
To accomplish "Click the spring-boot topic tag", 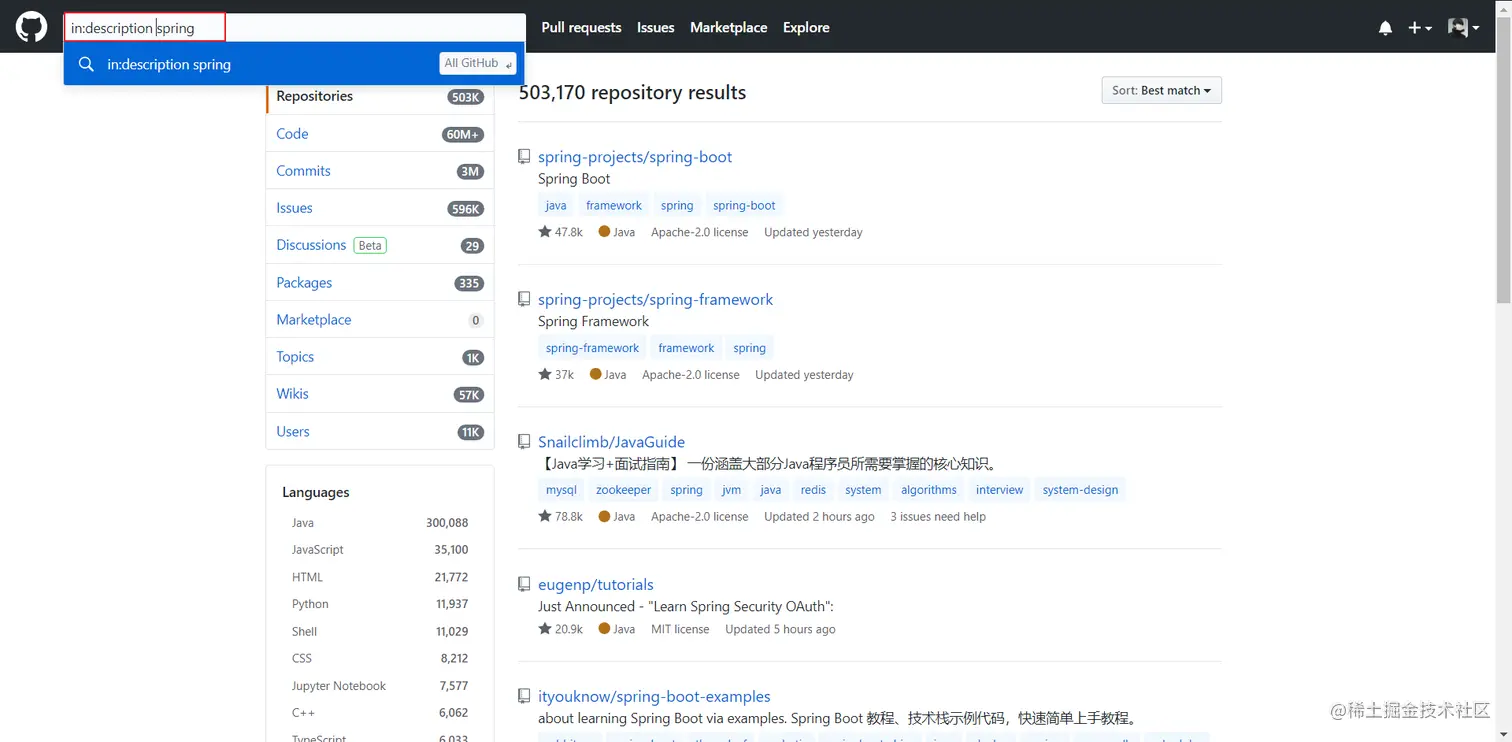I will pos(744,205).
